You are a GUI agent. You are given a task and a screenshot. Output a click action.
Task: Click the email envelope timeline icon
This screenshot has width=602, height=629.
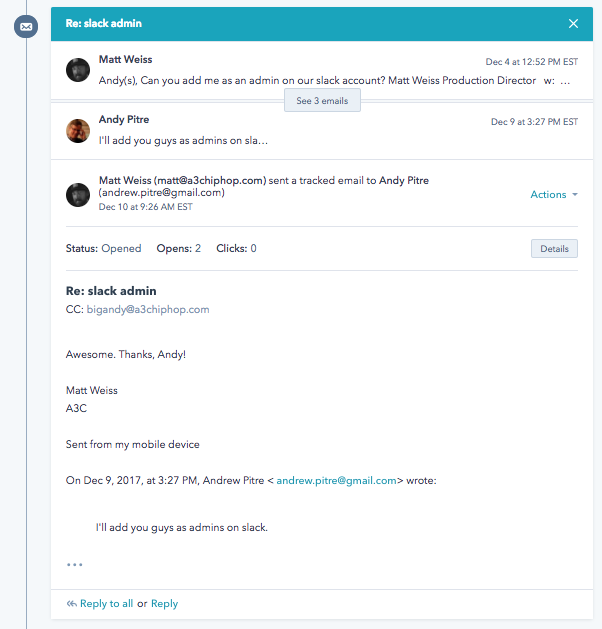point(26,27)
